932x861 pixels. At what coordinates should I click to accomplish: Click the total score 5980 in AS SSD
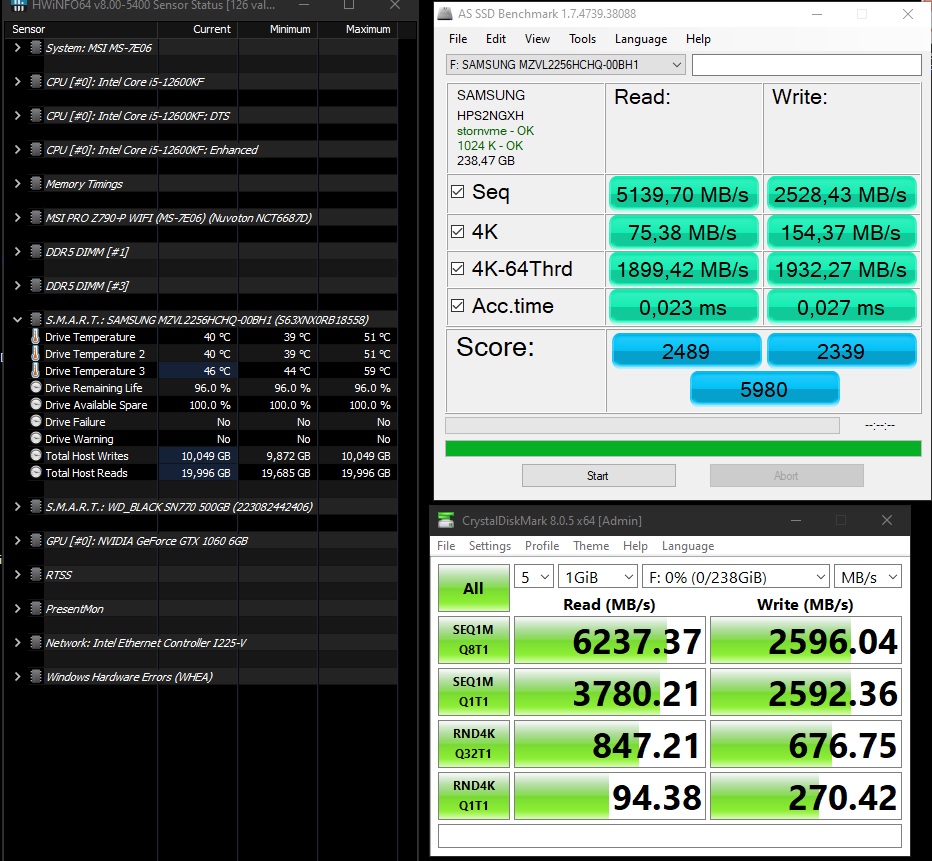pos(764,389)
